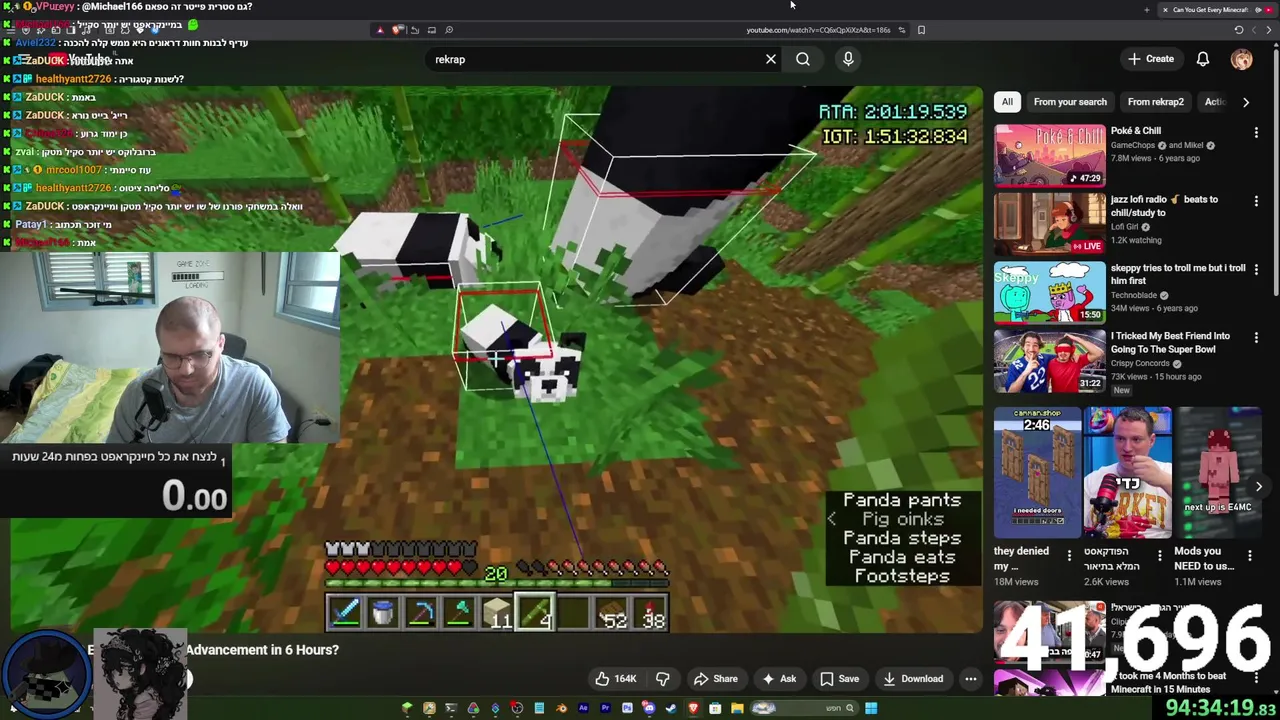Reload the page in the browser

pos(1238,30)
